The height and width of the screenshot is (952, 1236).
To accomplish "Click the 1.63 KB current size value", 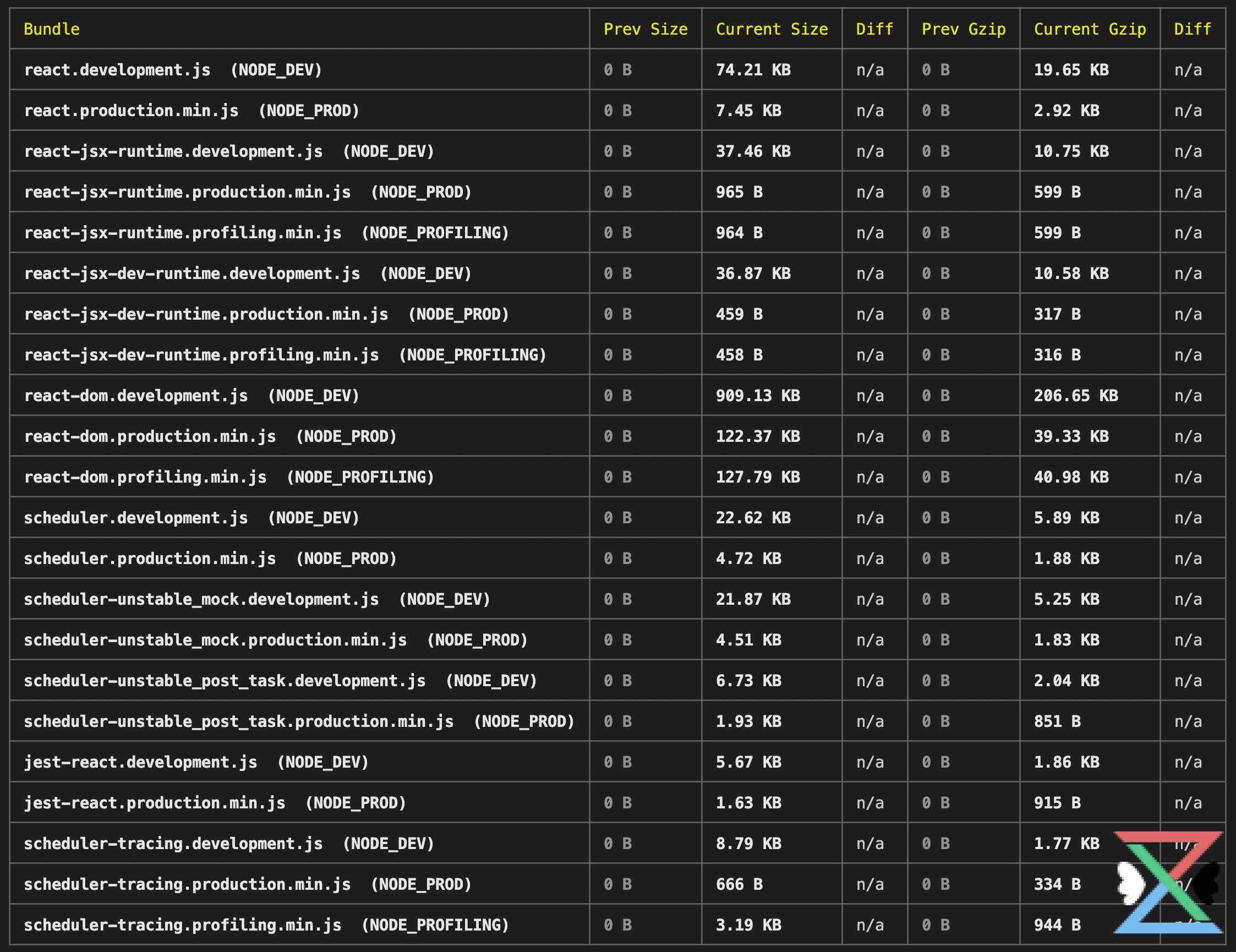I will (749, 803).
